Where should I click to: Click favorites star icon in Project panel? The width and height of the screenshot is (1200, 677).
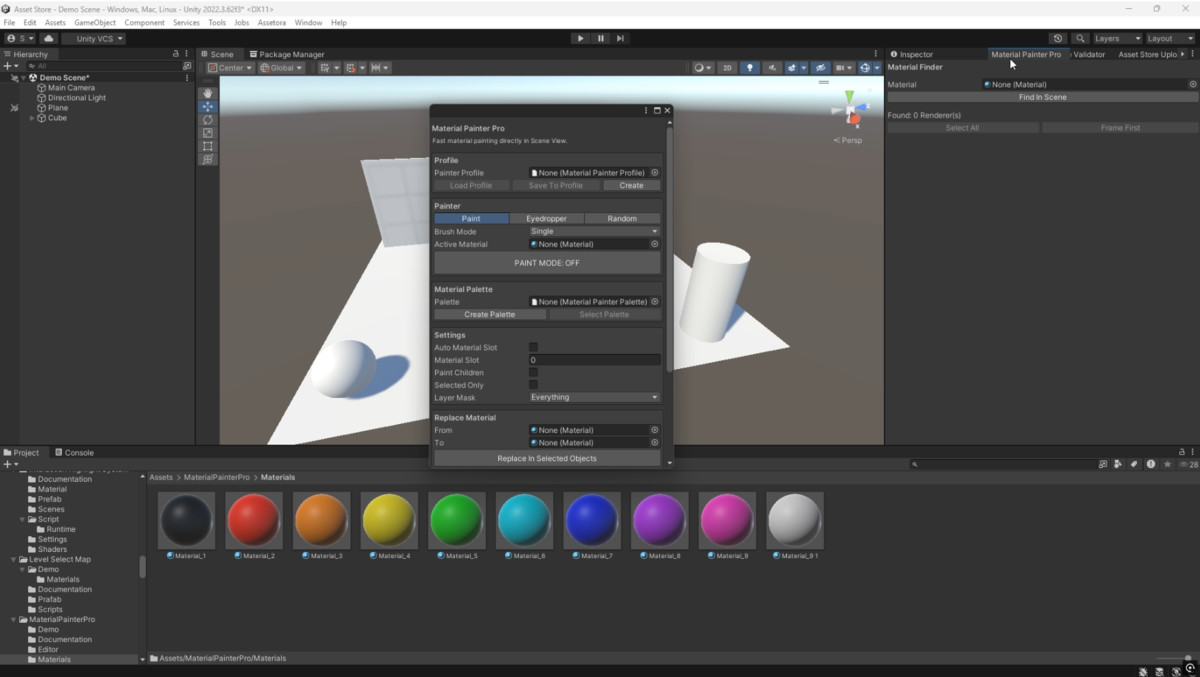(x=1167, y=464)
